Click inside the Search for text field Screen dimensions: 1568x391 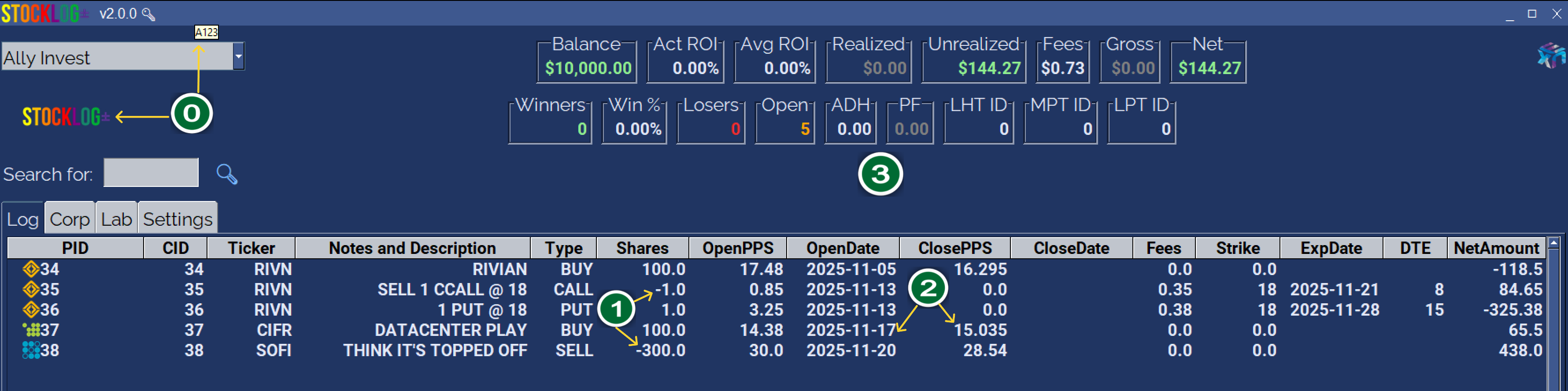(x=151, y=173)
